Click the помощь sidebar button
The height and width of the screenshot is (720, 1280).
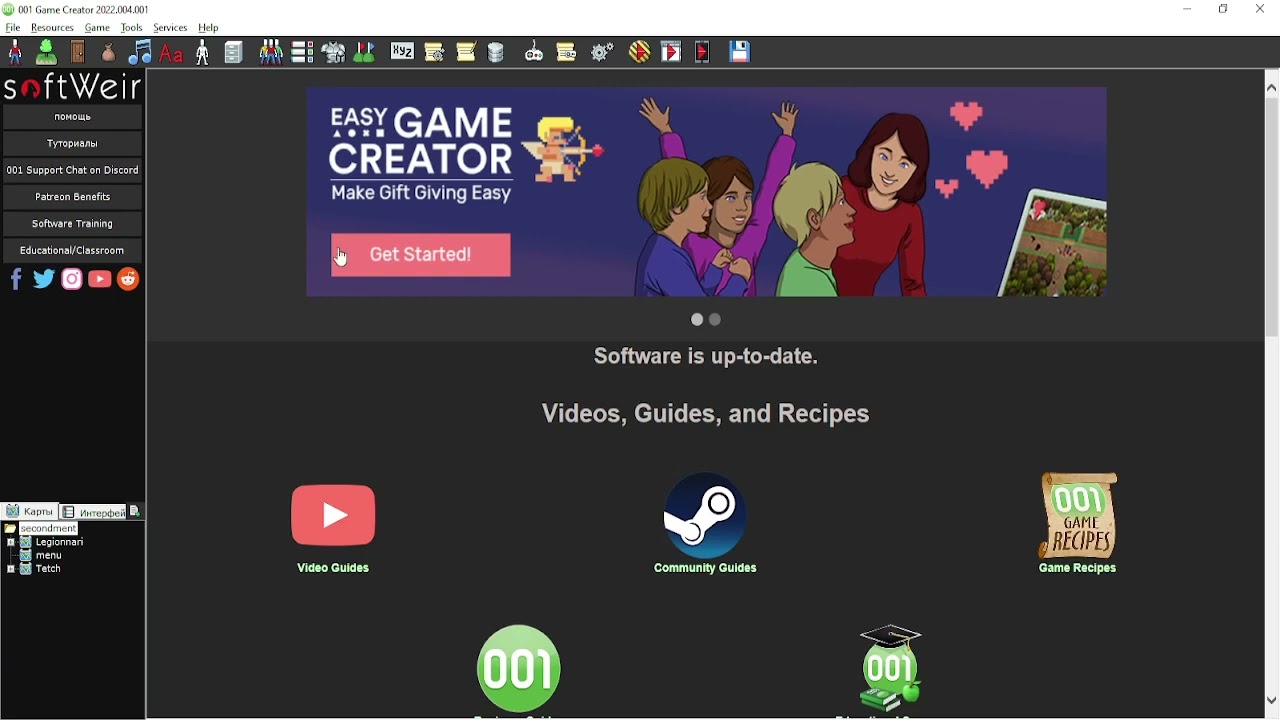pyautogui.click(x=73, y=117)
